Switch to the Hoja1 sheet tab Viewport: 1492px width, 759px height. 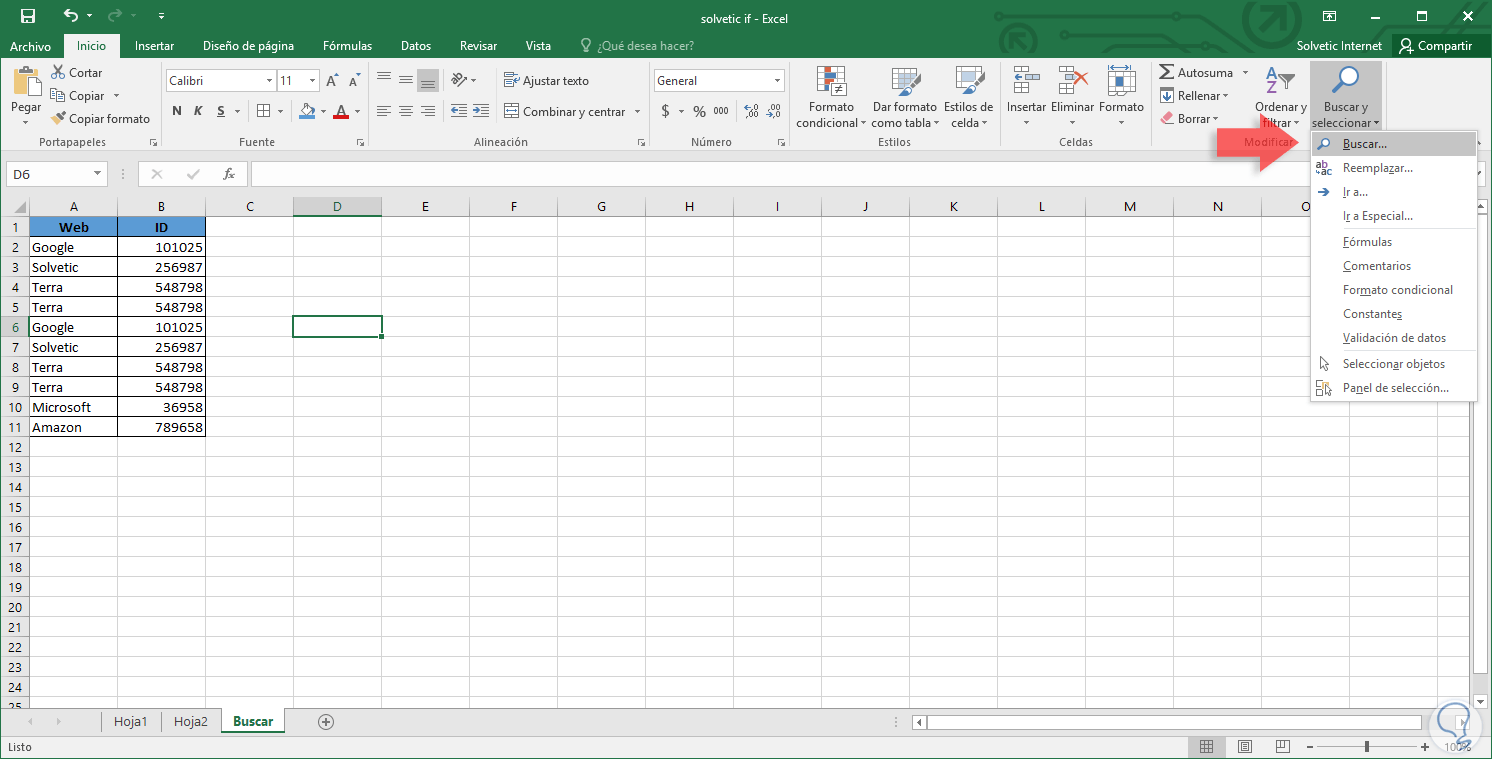pos(131,721)
